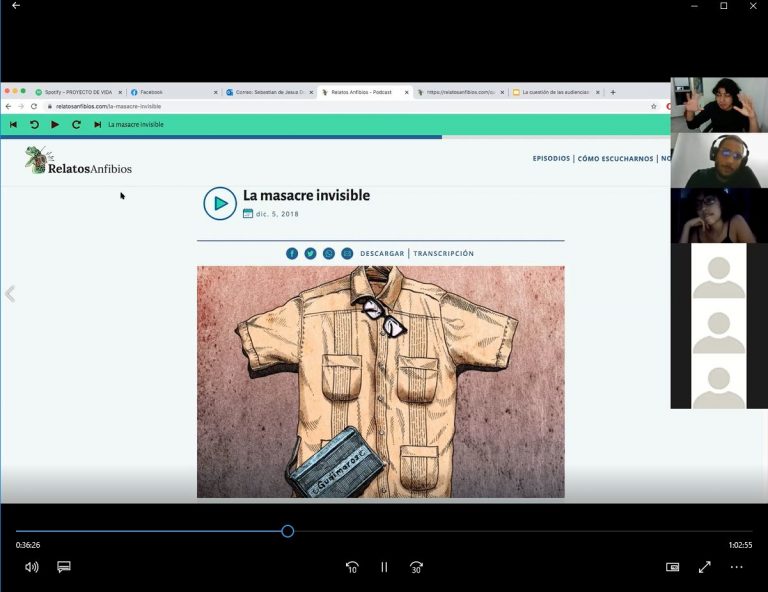Screen dimensions: 768x592
Task: Pause the video playback
Action: click(x=384, y=567)
